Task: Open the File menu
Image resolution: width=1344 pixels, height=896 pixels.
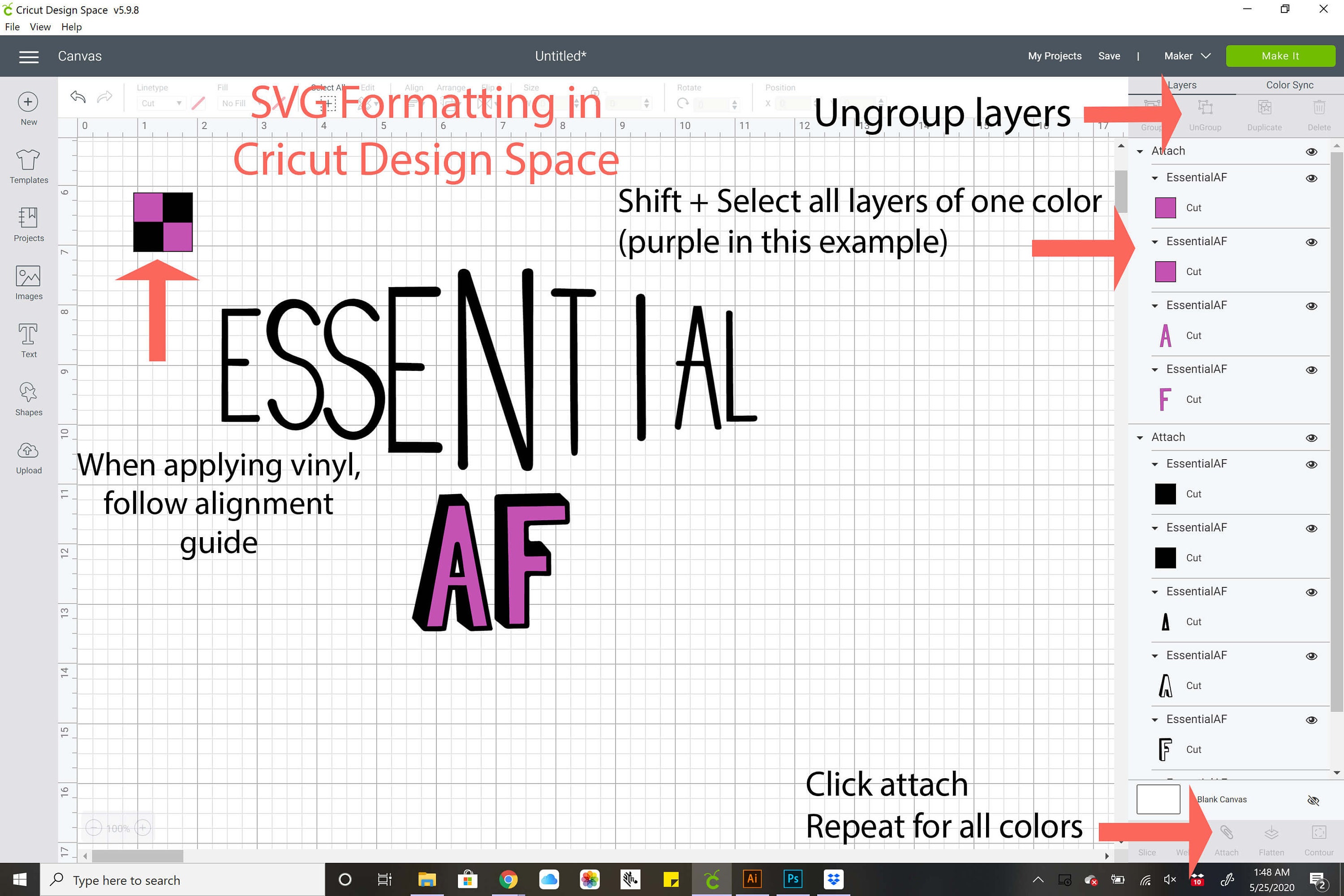Action: click(x=12, y=27)
